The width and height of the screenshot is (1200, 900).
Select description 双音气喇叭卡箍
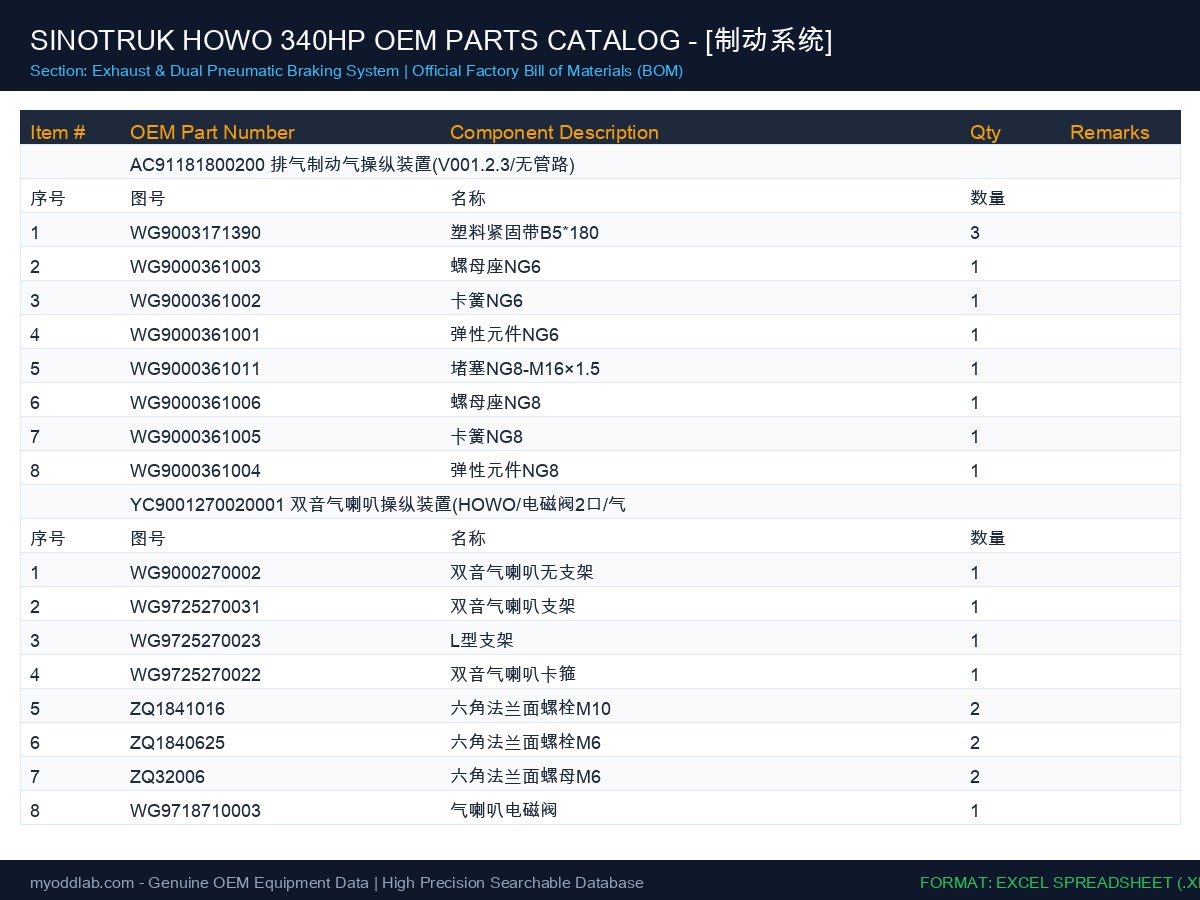513,675
